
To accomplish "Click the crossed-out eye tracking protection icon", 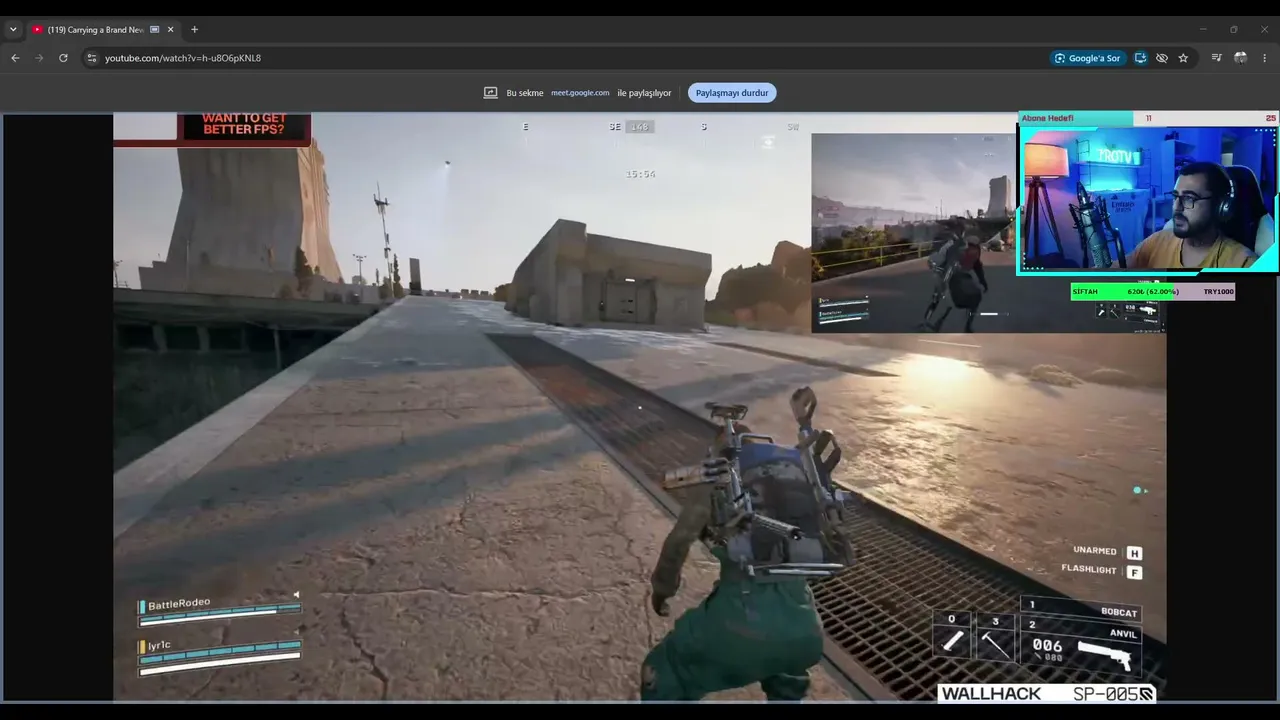I will 1161,58.
